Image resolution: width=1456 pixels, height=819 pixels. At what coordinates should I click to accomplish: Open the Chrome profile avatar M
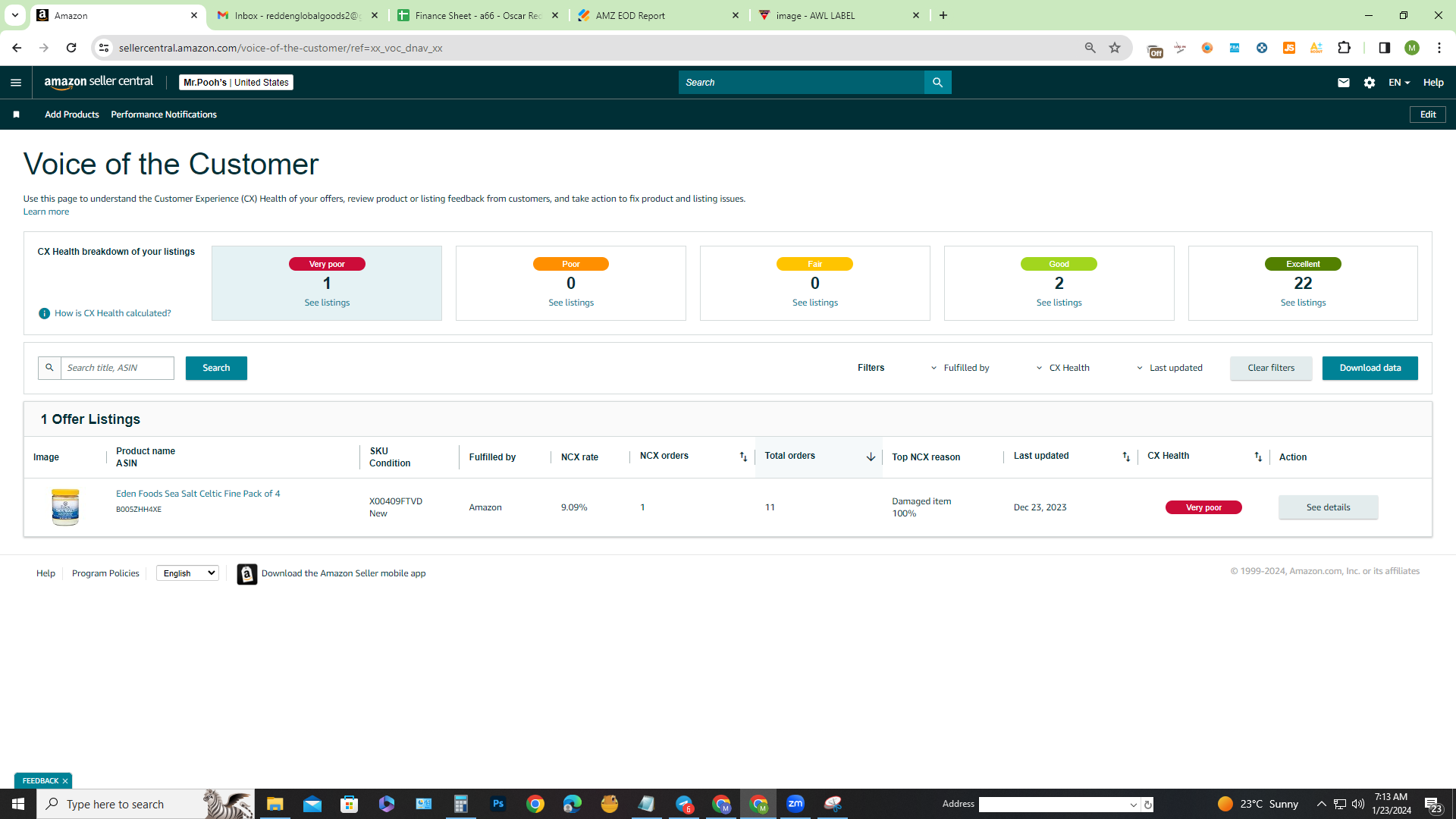1412,48
